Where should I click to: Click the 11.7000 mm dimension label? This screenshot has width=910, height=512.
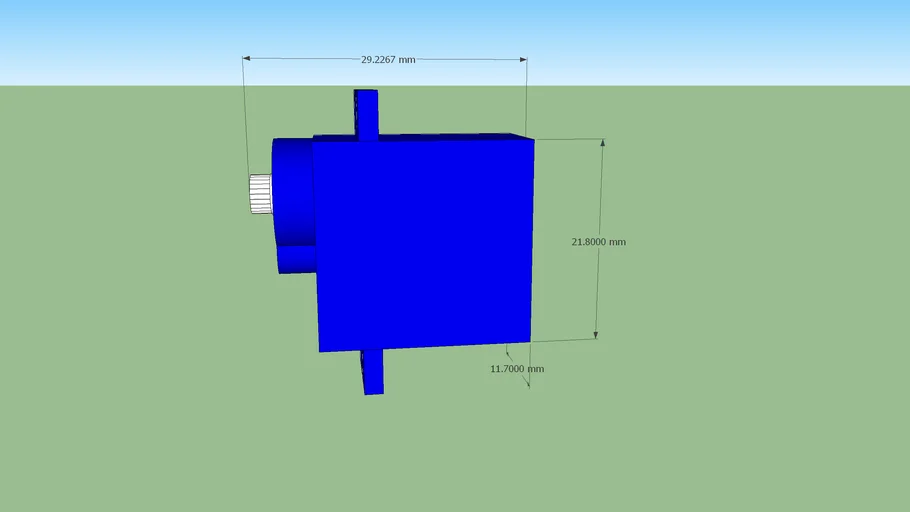[x=517, y=369]
